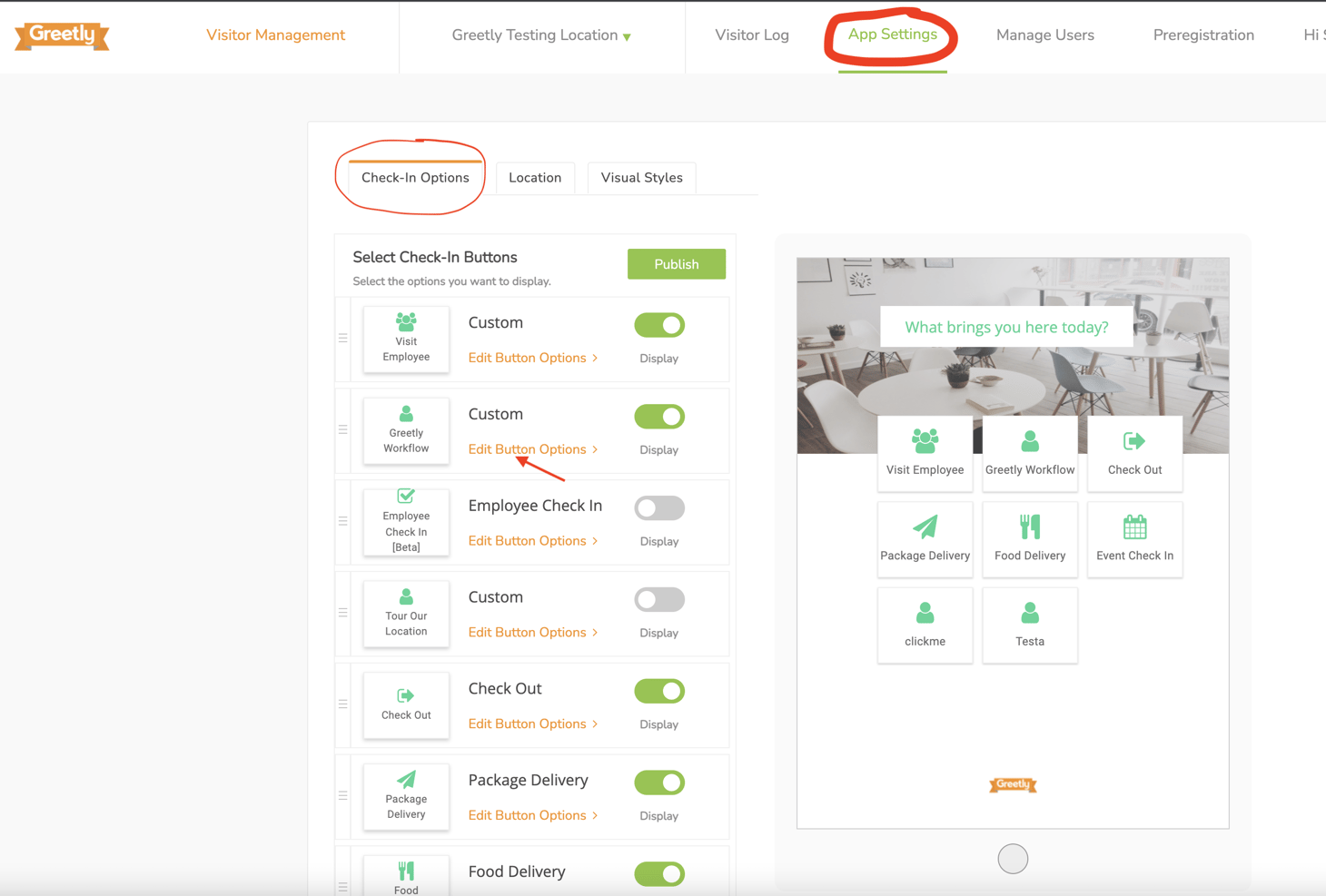
Task: Switch to the Location tab
Action: 535,178
